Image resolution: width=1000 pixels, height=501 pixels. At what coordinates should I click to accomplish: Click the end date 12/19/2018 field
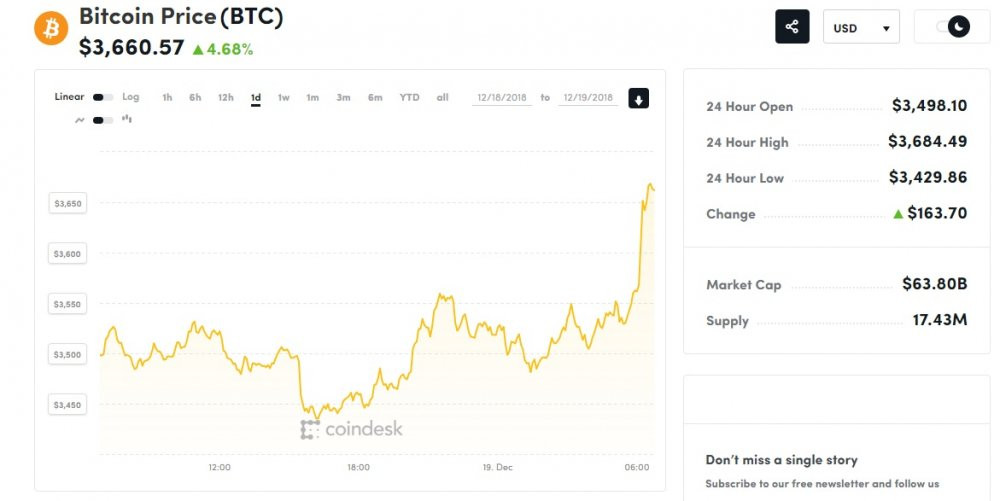pos(587,98)
